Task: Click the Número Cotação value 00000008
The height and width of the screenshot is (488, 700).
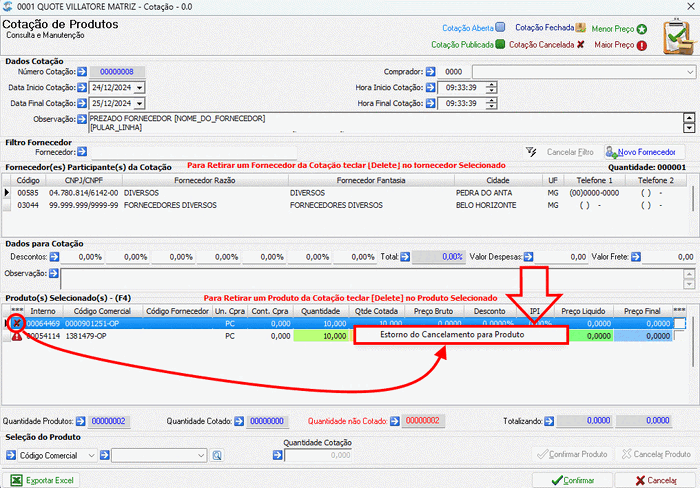Action: [x=117, y=71]
